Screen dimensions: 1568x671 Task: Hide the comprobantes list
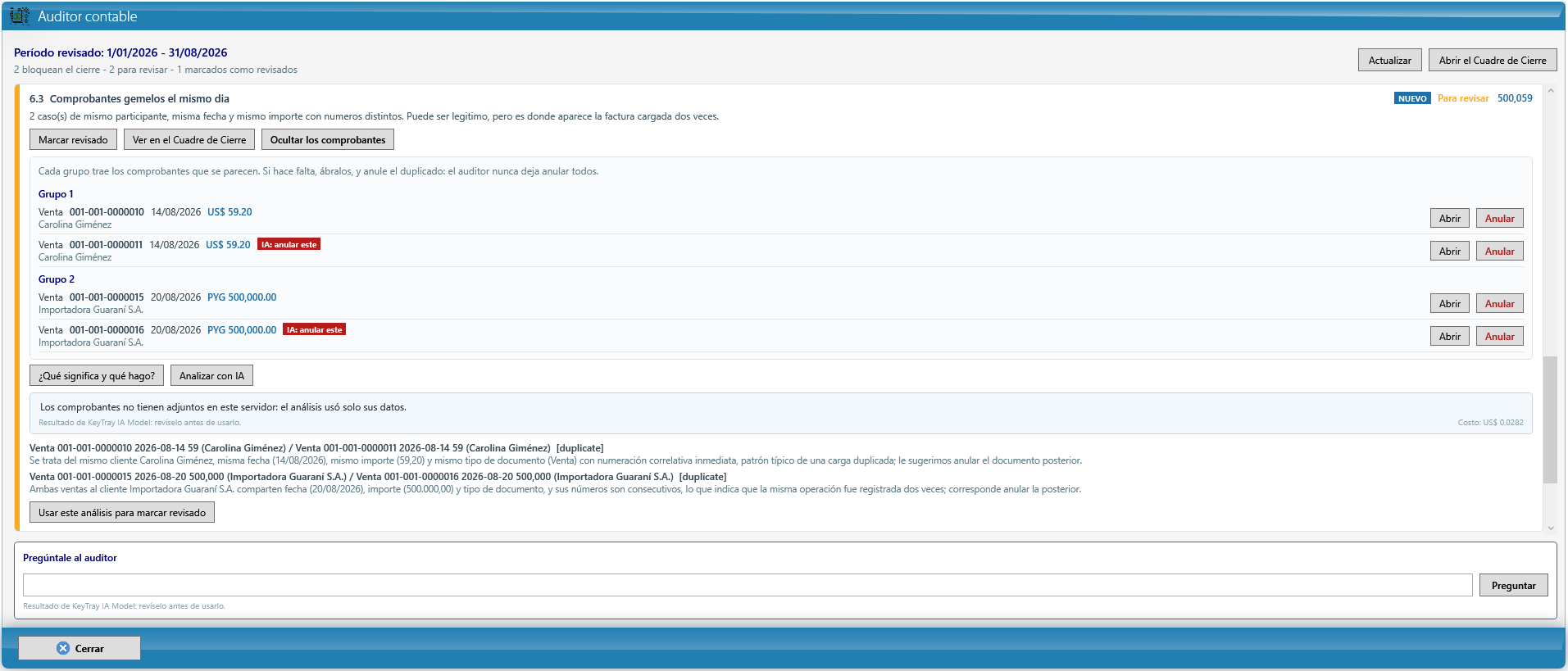[328, 139]
